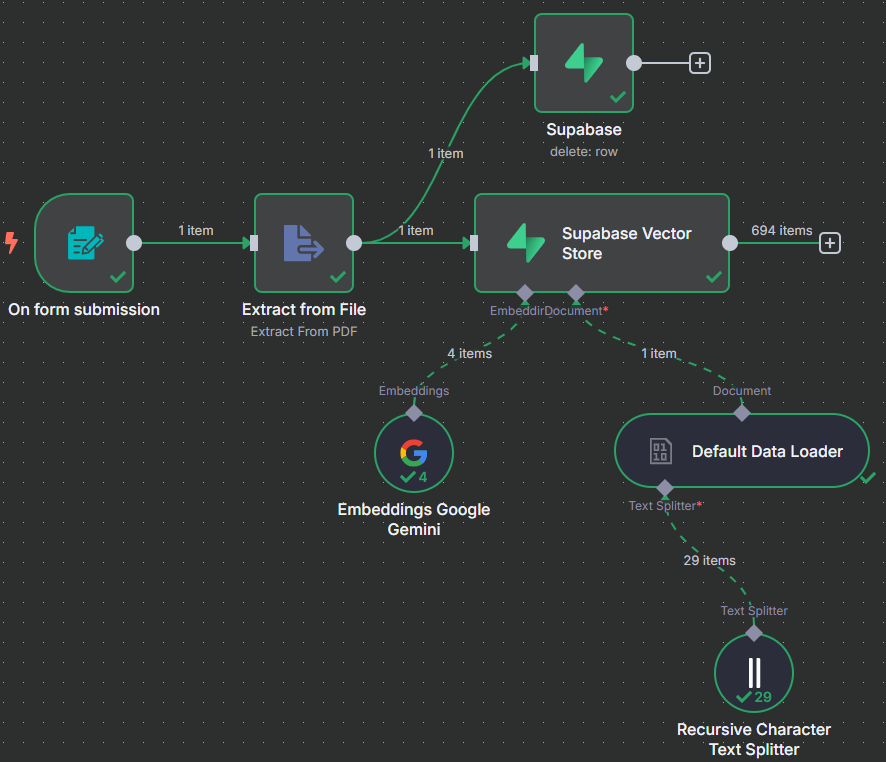Viewport: 886px width, 762px height.
Task: Click the Extract from File output connector
Action: click(x=354, y=243)
